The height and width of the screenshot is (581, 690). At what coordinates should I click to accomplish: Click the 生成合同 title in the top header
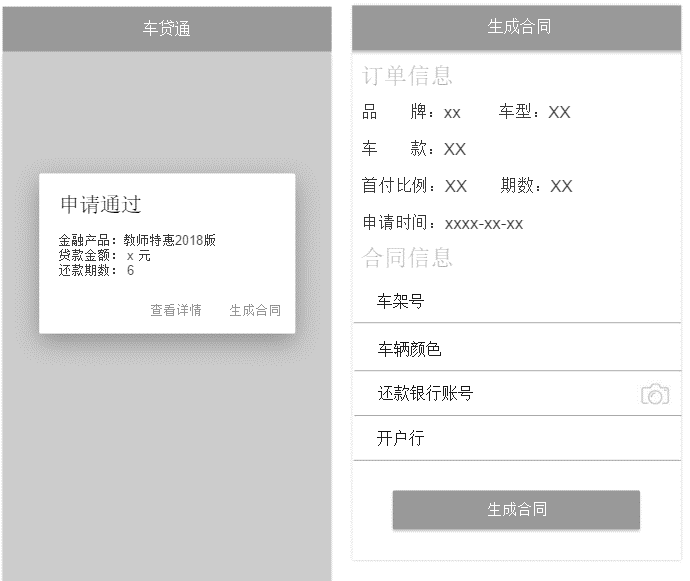518,27
